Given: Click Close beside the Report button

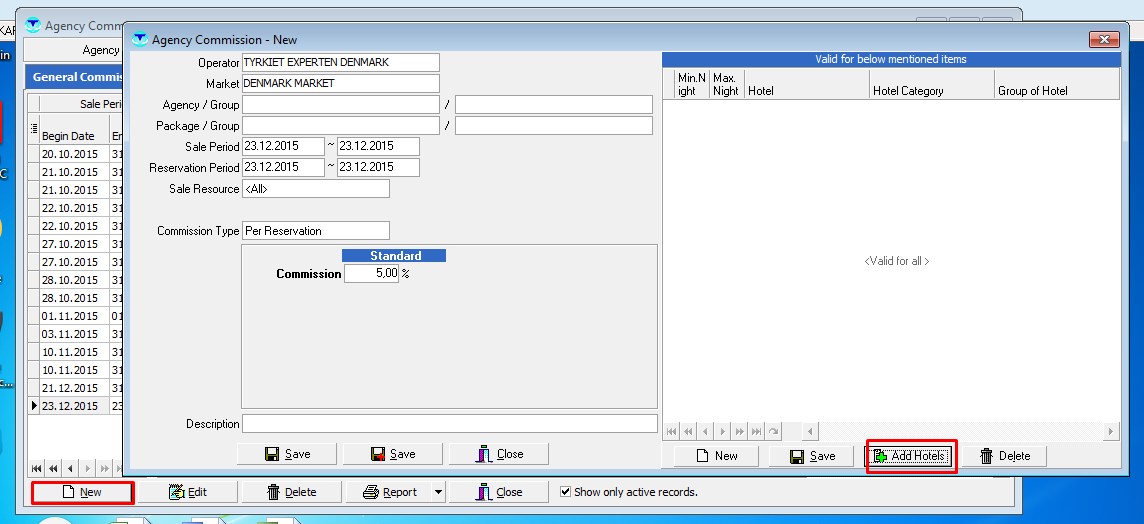Looking at the screenshot, I should click(x=499, y=492).
